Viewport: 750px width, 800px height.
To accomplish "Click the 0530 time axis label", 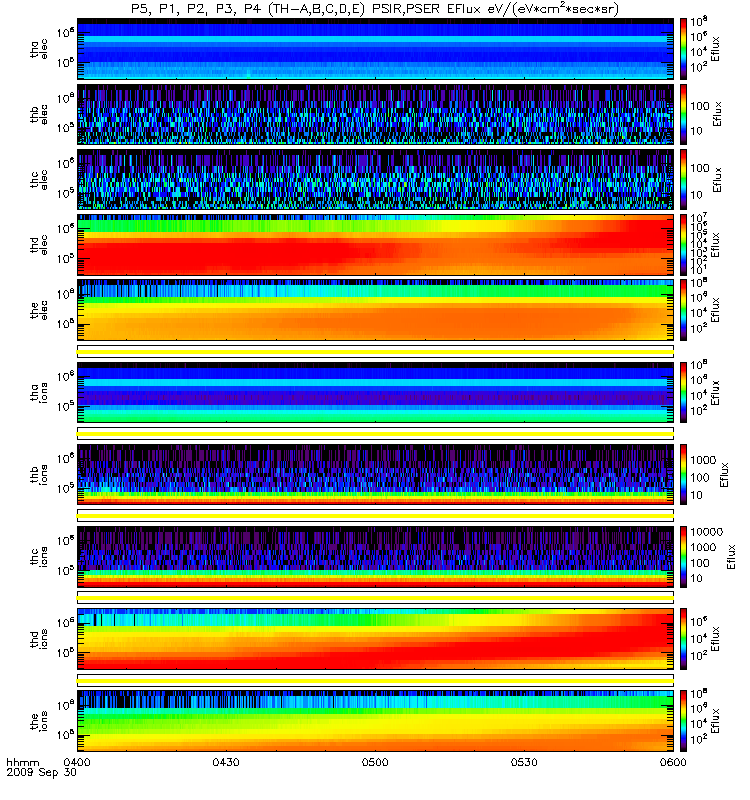I will pos(524,762).
